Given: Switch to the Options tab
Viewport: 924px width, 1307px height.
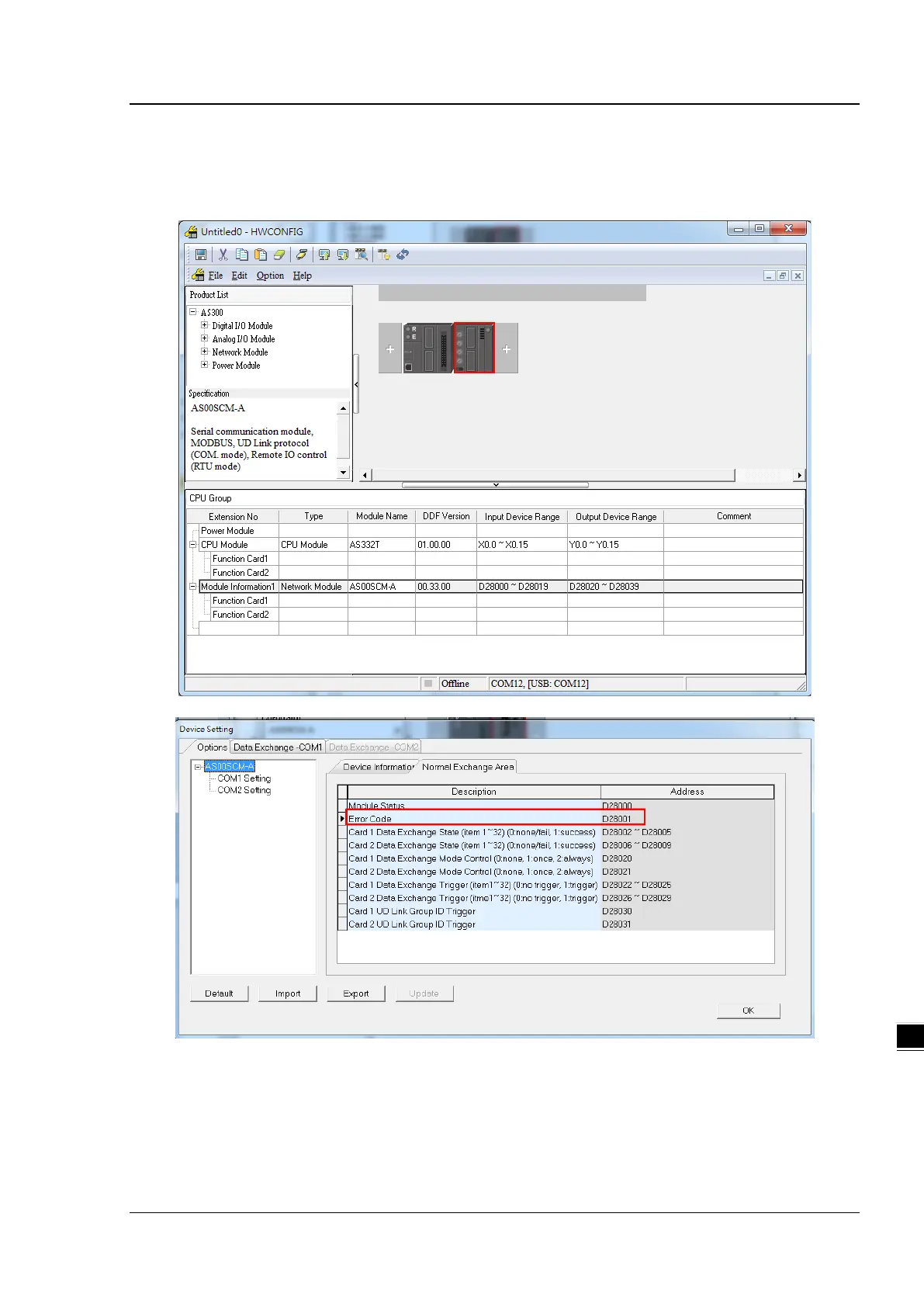Looking at the screenshot, I should [211, 747].
